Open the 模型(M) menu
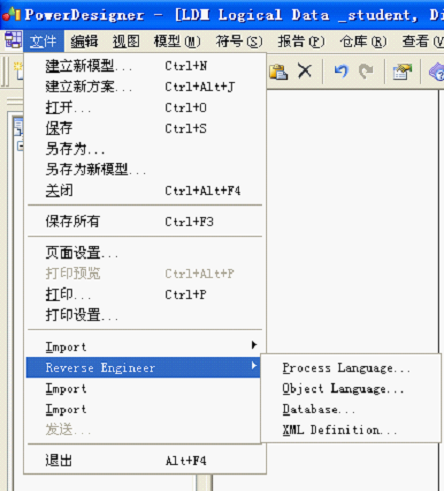 click(x=177, y=41)
